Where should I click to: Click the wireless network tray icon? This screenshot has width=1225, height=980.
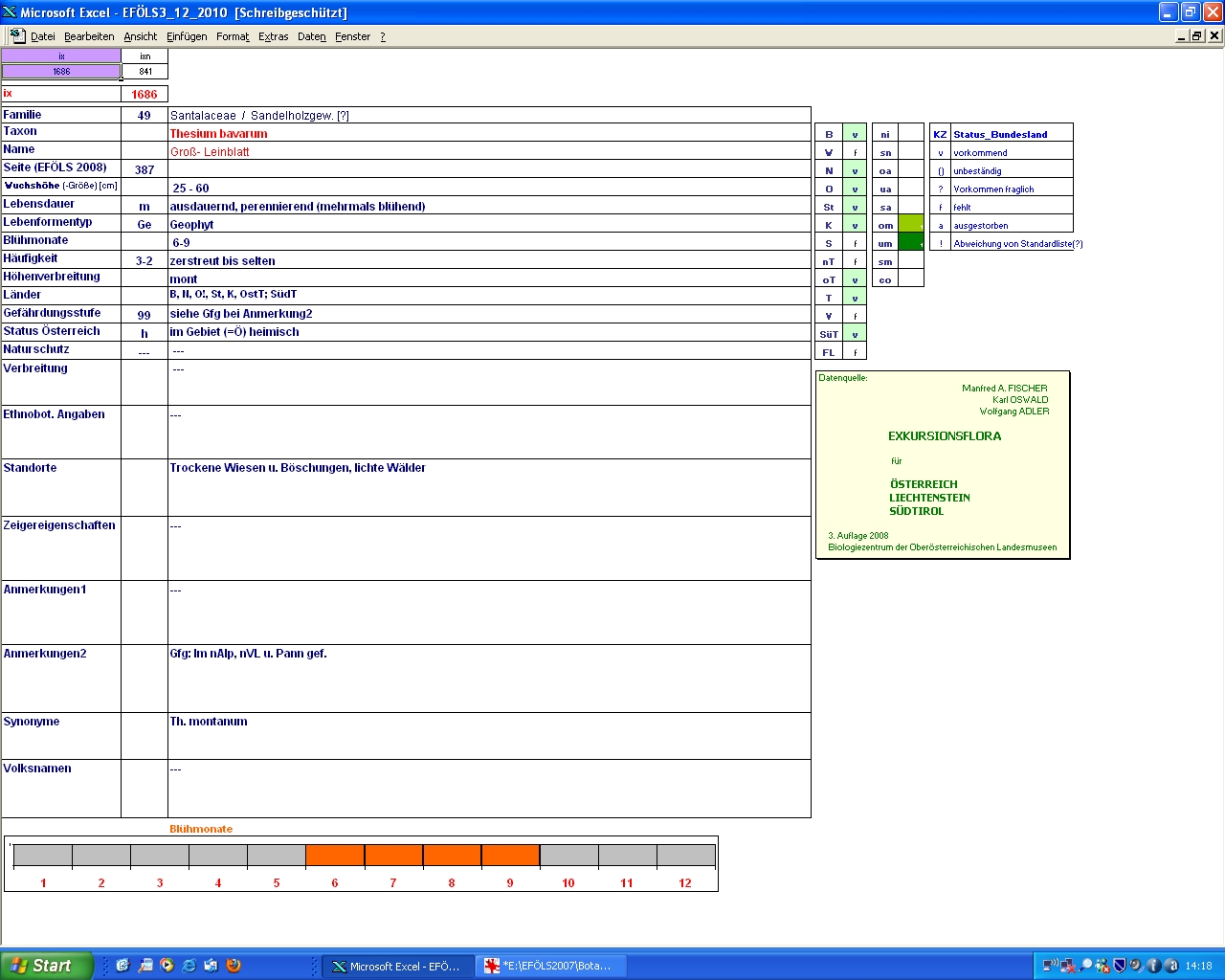tap(1051, 966)
